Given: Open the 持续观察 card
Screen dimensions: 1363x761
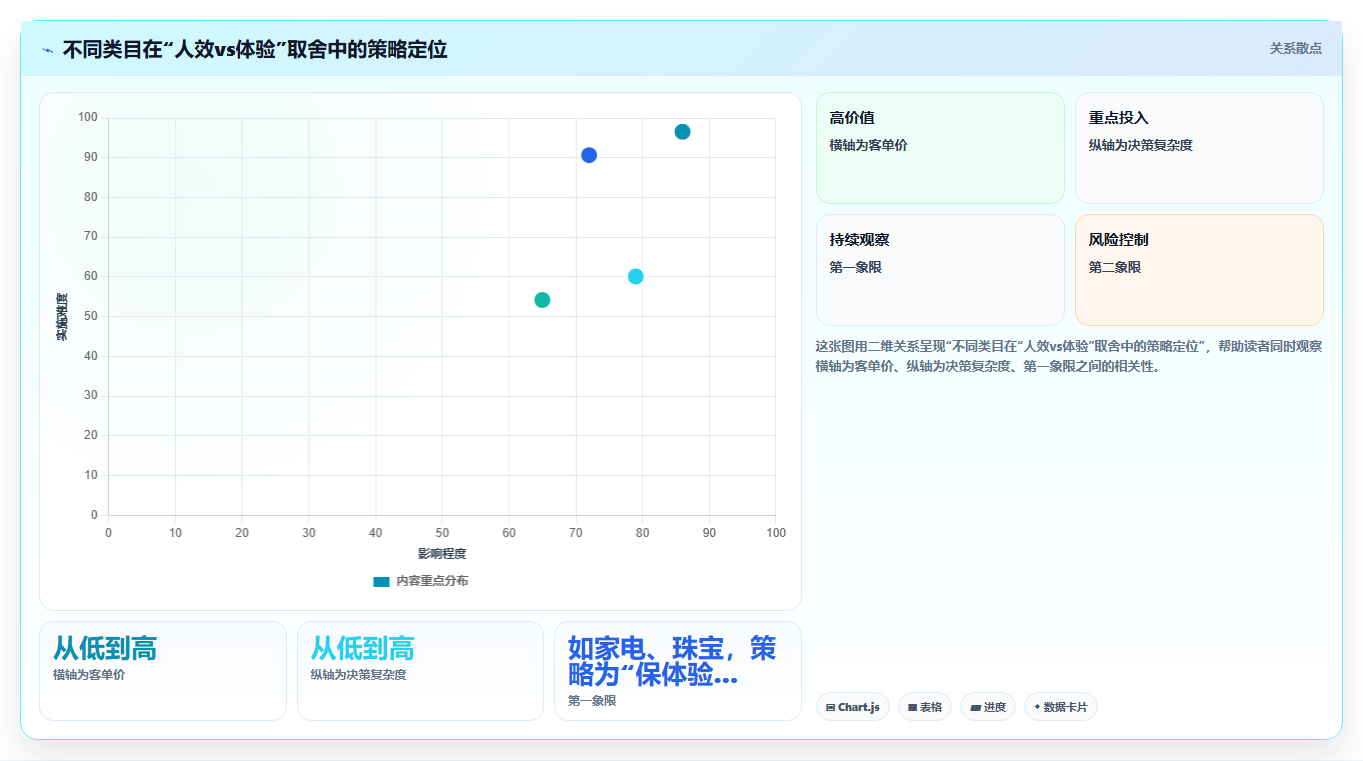Looking at the screenshot, I should 940,270.
